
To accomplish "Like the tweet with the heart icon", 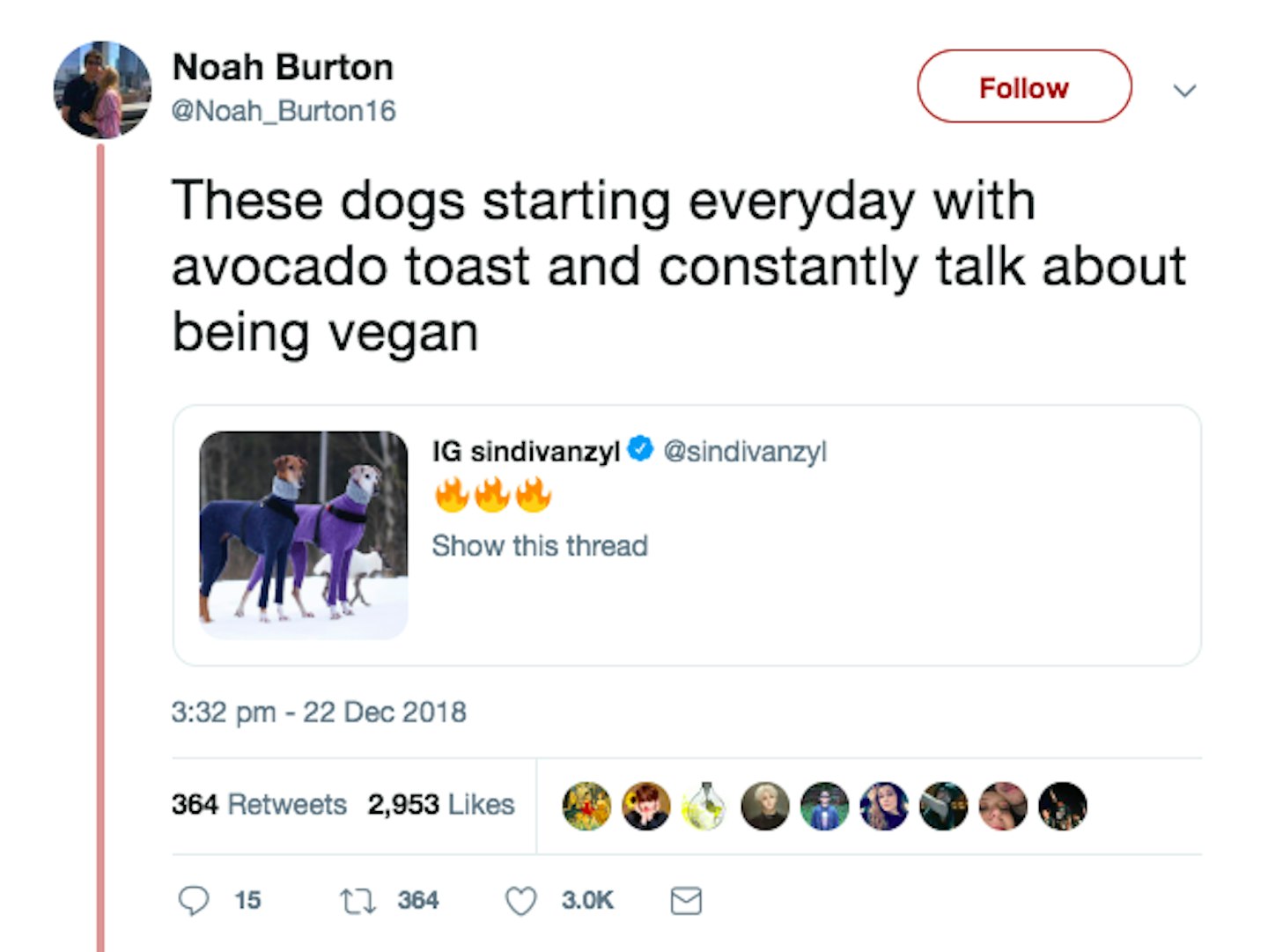I will point(520,901).
